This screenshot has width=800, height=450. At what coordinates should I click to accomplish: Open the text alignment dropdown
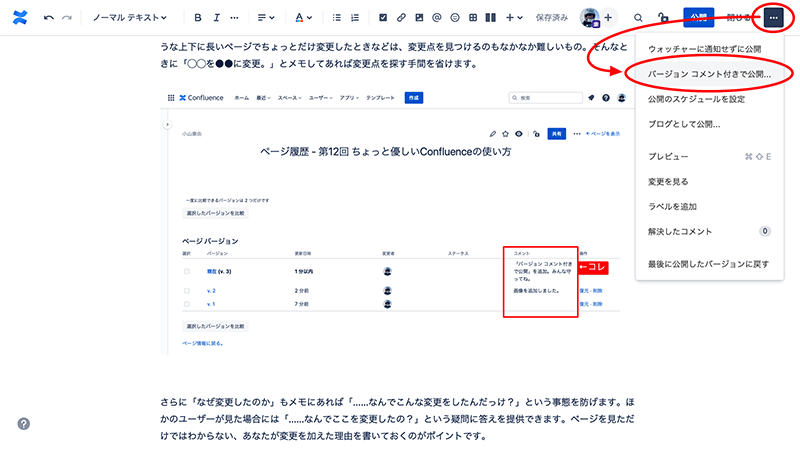[x=266, y=18]
